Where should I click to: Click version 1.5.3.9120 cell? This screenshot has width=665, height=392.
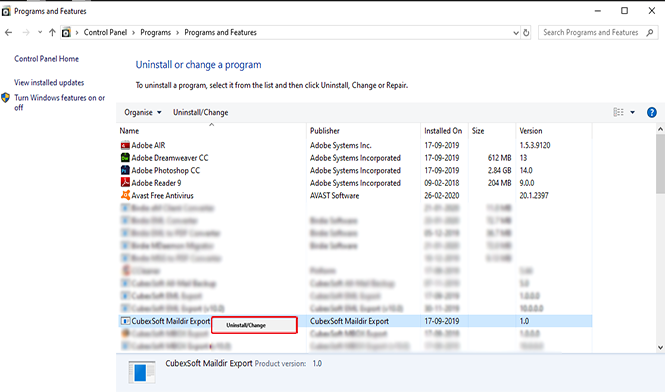[x=535, y=146]
